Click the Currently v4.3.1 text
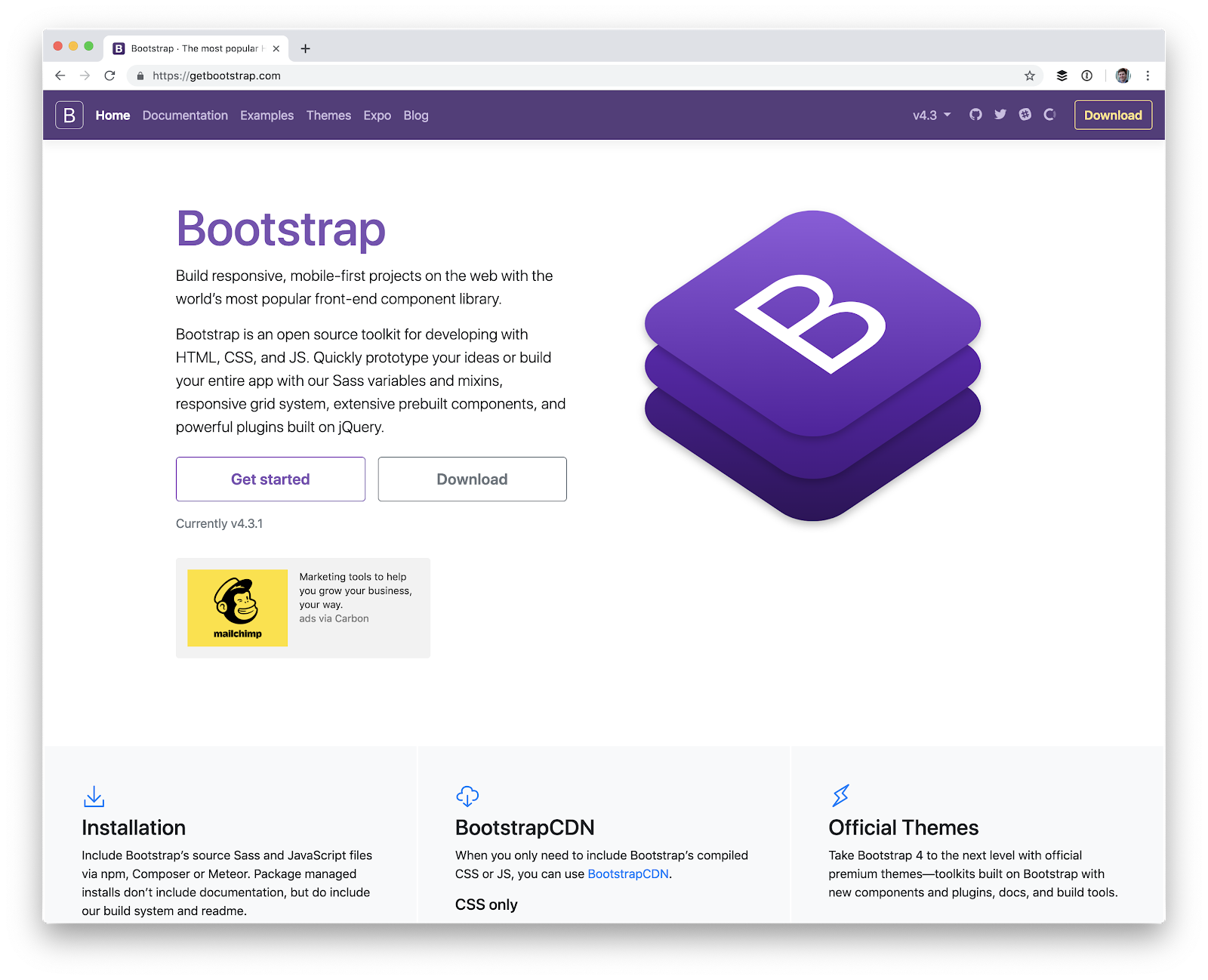 219,523
